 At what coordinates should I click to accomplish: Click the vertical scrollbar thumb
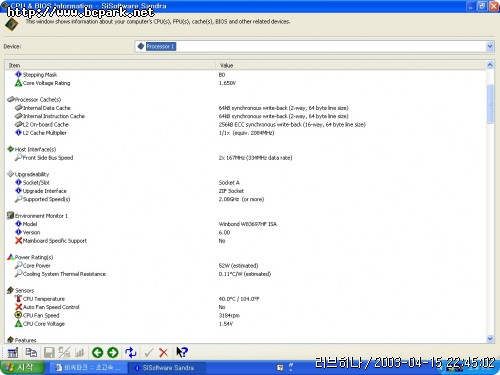(490, 104)
